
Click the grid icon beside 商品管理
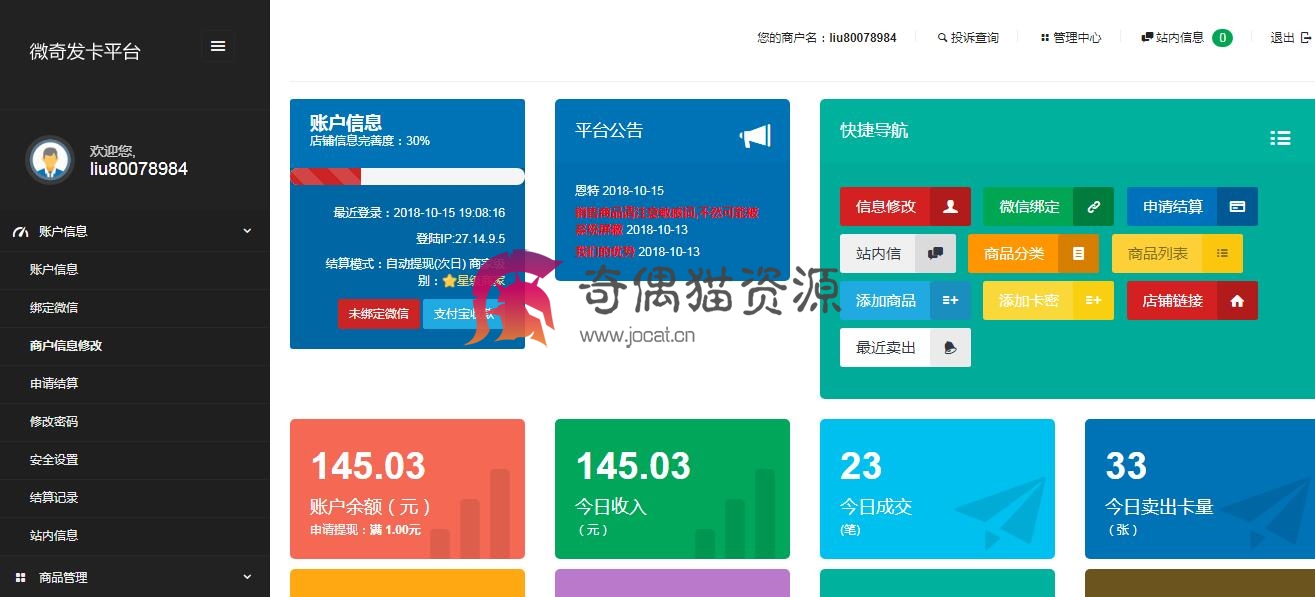(21, 577)
